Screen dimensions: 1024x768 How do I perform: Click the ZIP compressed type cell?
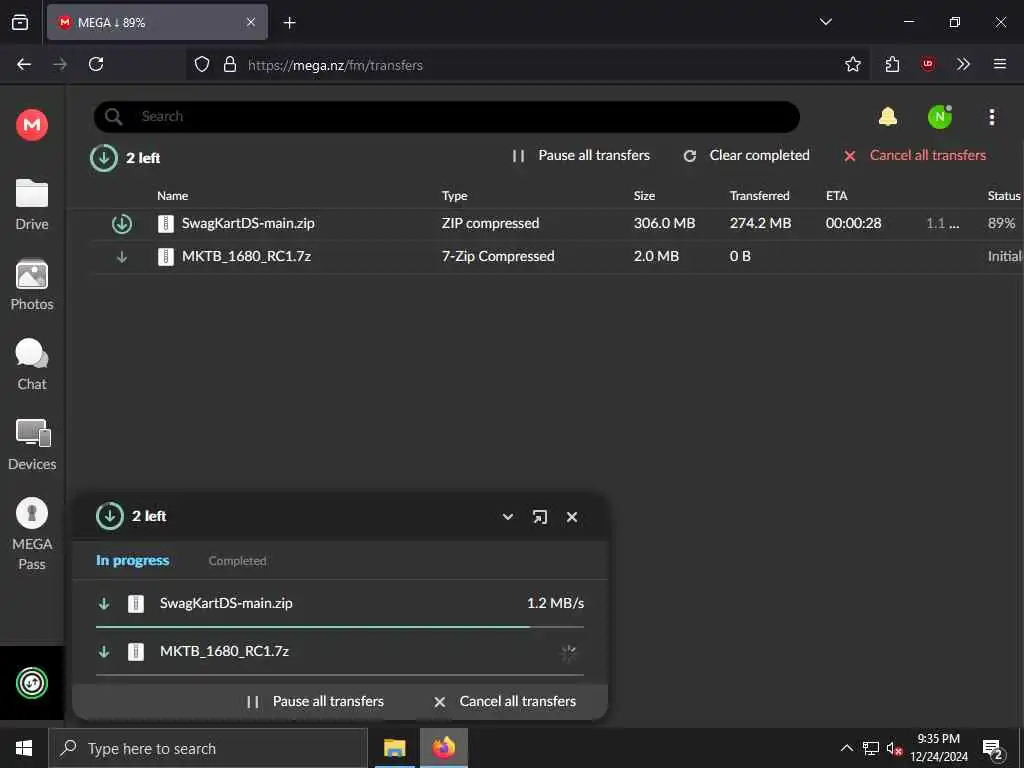click(490, 223)
